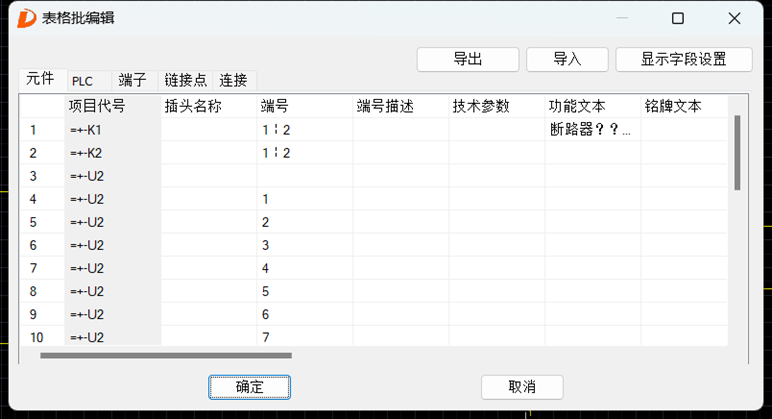
Task: Close the 表格批编辑 dialog
Action: coord(734,18)
